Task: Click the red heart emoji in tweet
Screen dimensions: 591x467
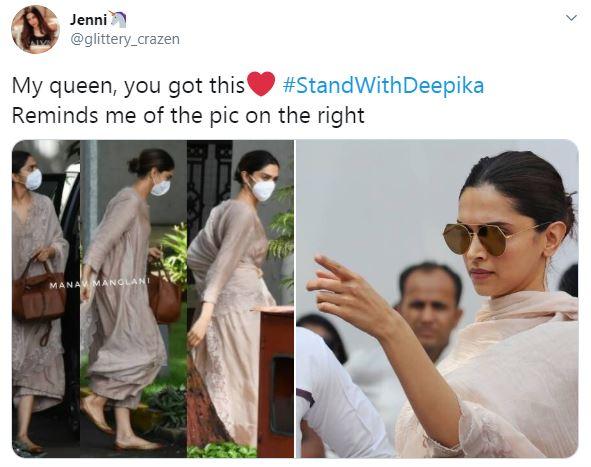Action: (261, 84)
